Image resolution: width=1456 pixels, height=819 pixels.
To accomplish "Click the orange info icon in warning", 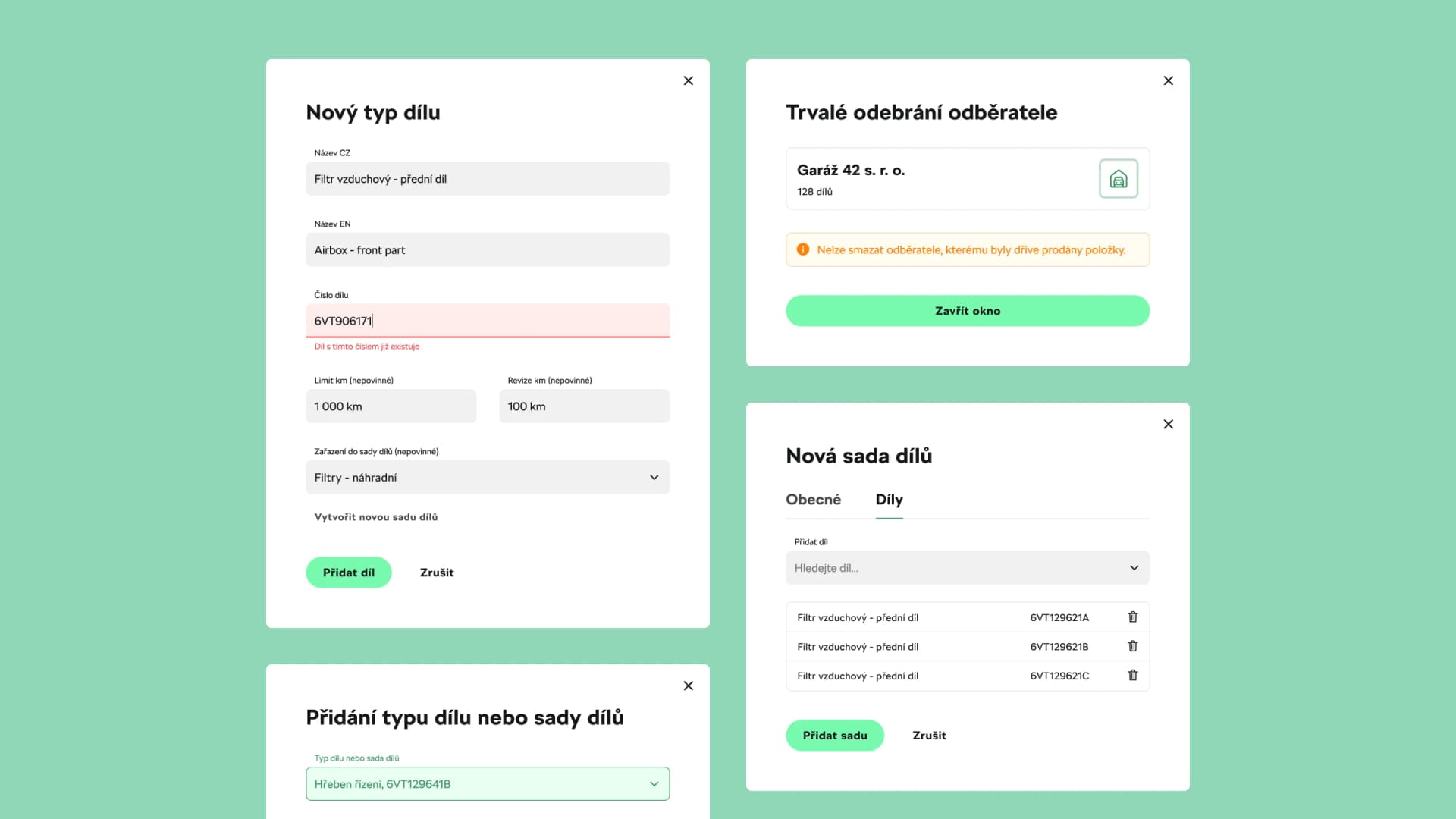I will coord(802,249).
